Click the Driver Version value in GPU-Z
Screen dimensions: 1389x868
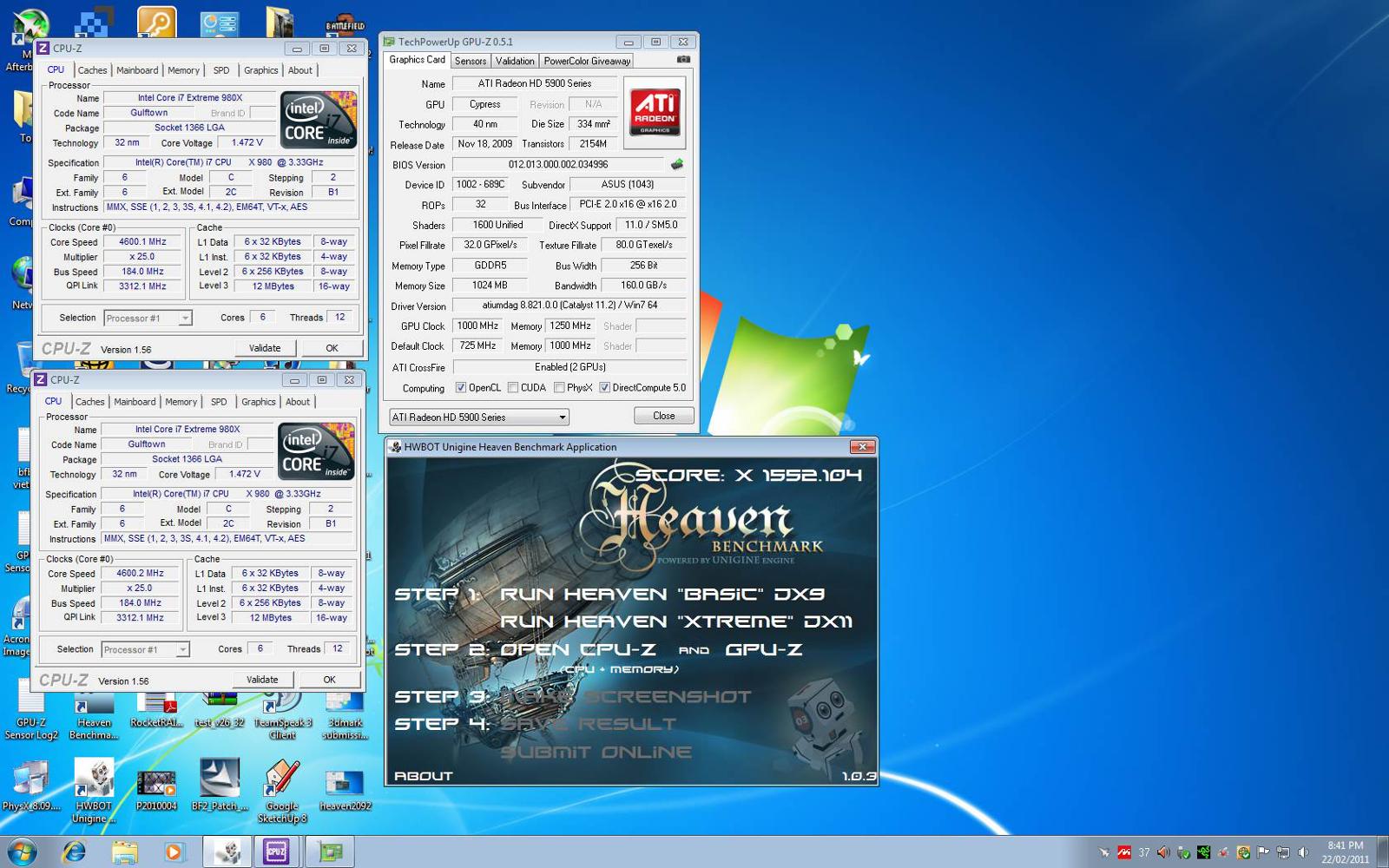[569, 306]
